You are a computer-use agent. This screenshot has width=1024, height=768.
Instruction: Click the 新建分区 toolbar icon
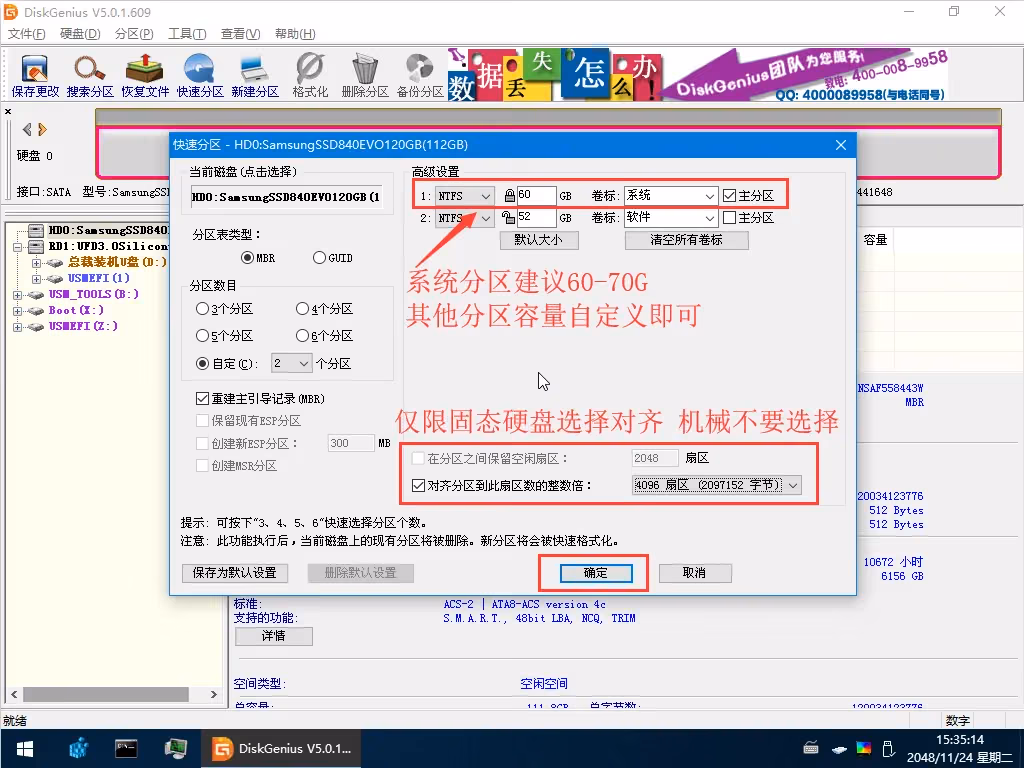coord(254,75)
